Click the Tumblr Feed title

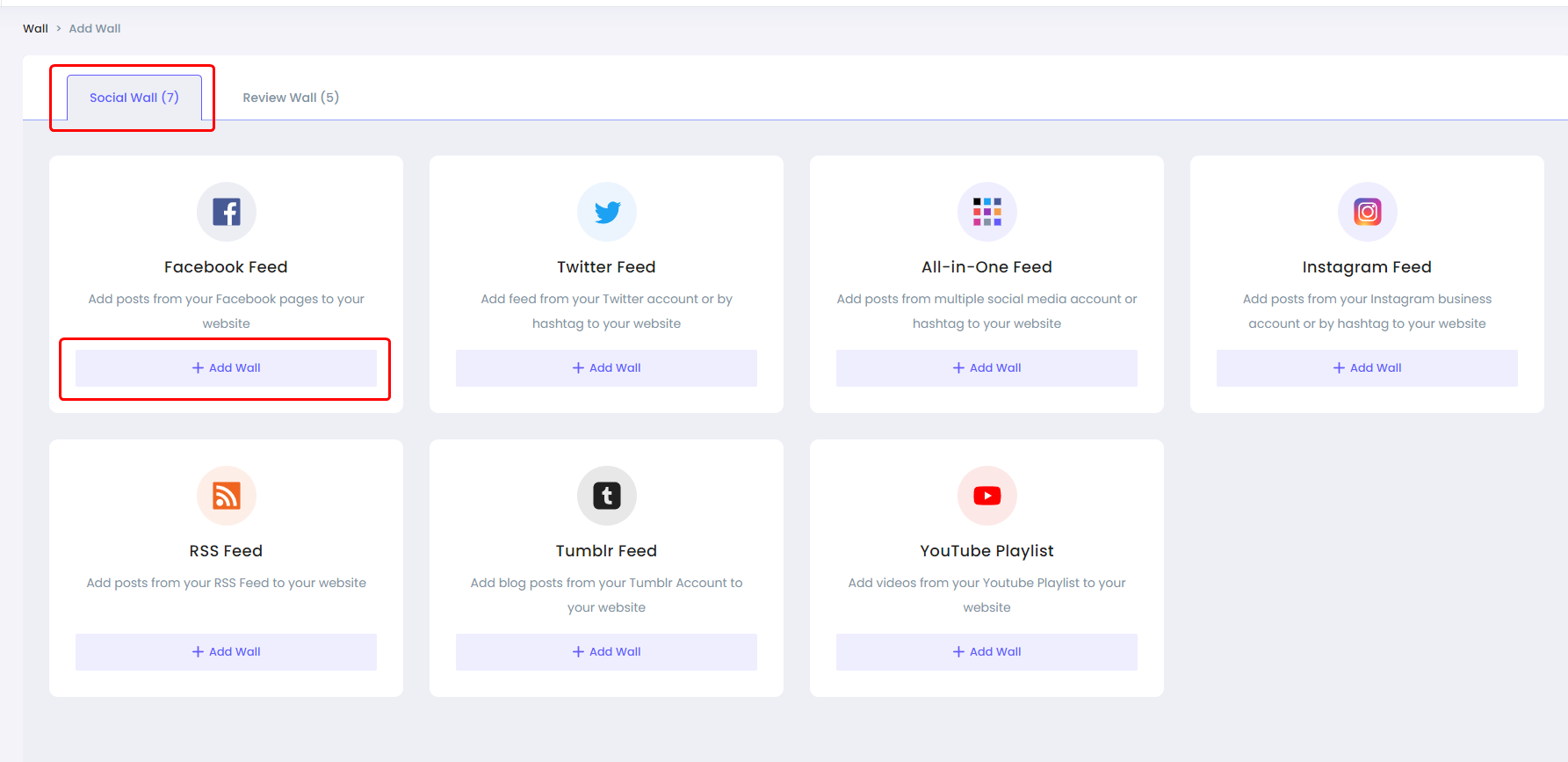(x=606, y=551)
